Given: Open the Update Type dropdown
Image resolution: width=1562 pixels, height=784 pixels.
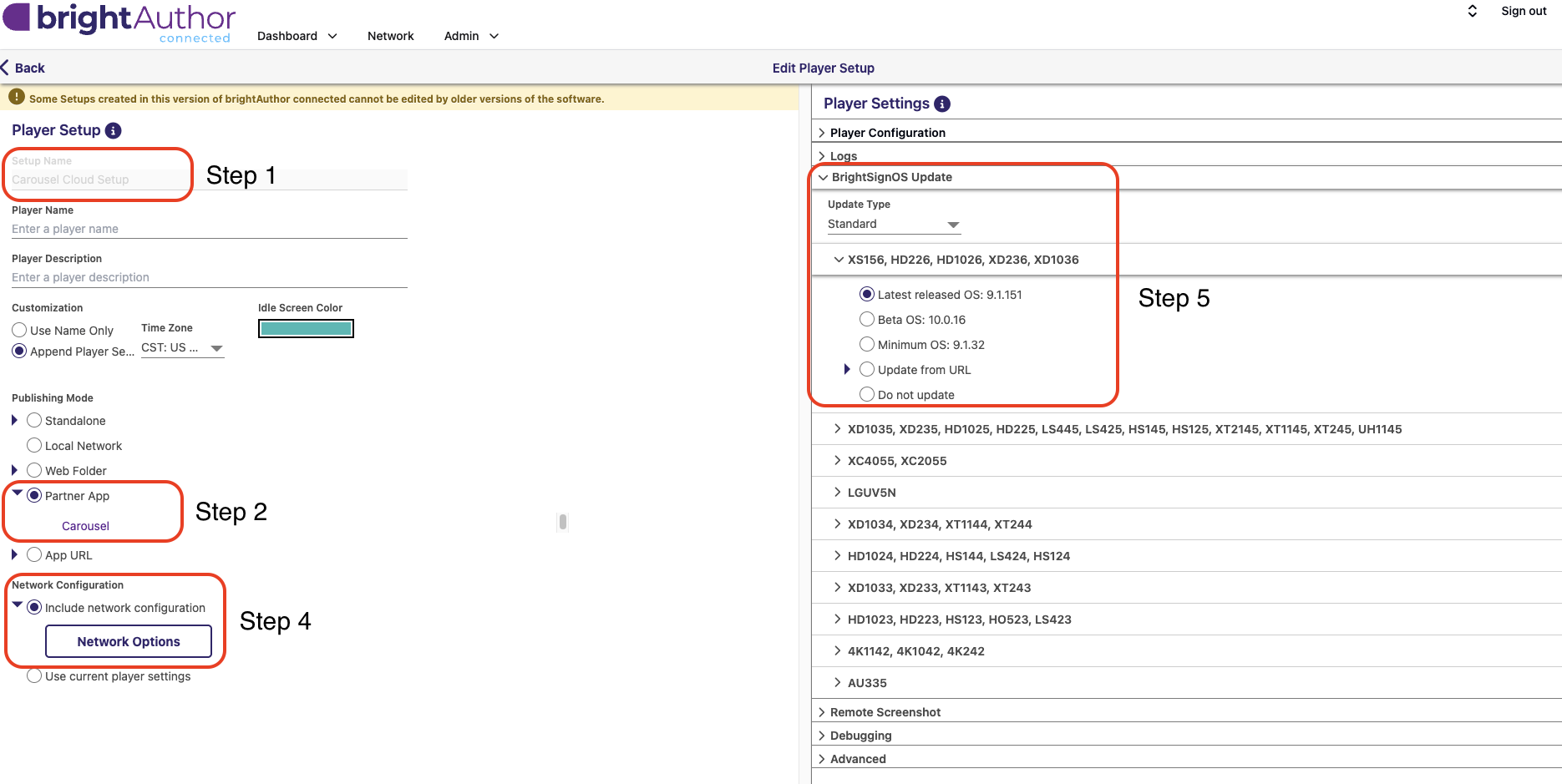Looking at the screenshot, I should point(894,224).
